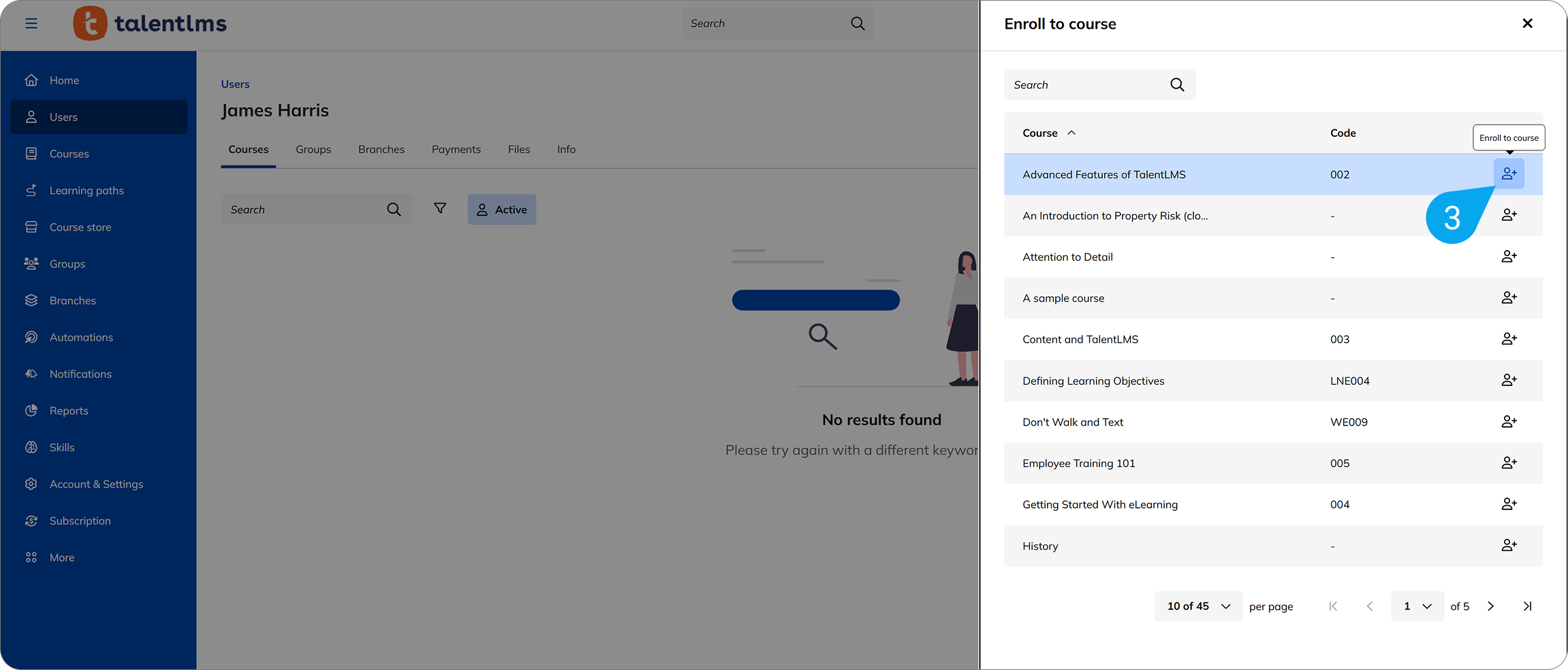Open the 10 of 45 per page dropdown
Viewport: 1568px width, 670px height.
click(x=1197, y=606)
